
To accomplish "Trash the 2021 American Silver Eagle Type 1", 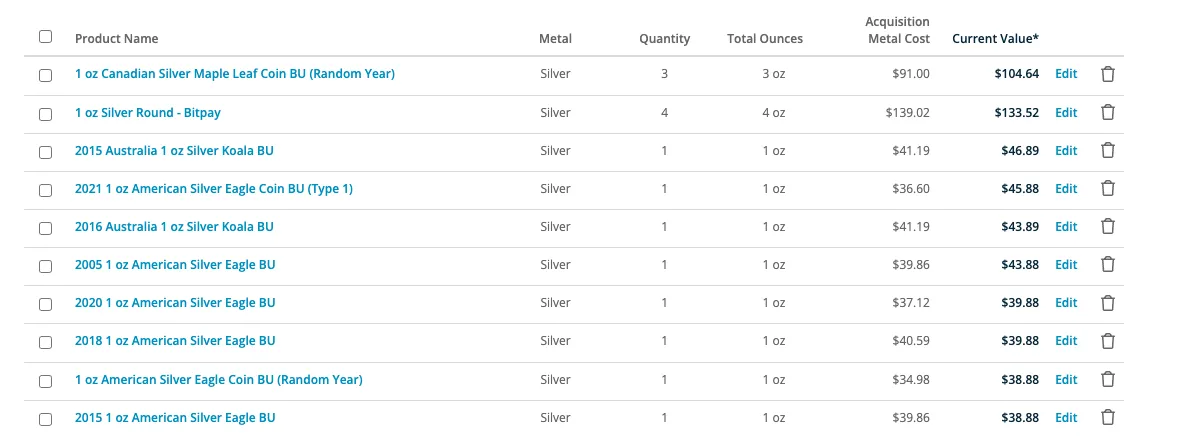I will coord(1107,189).
